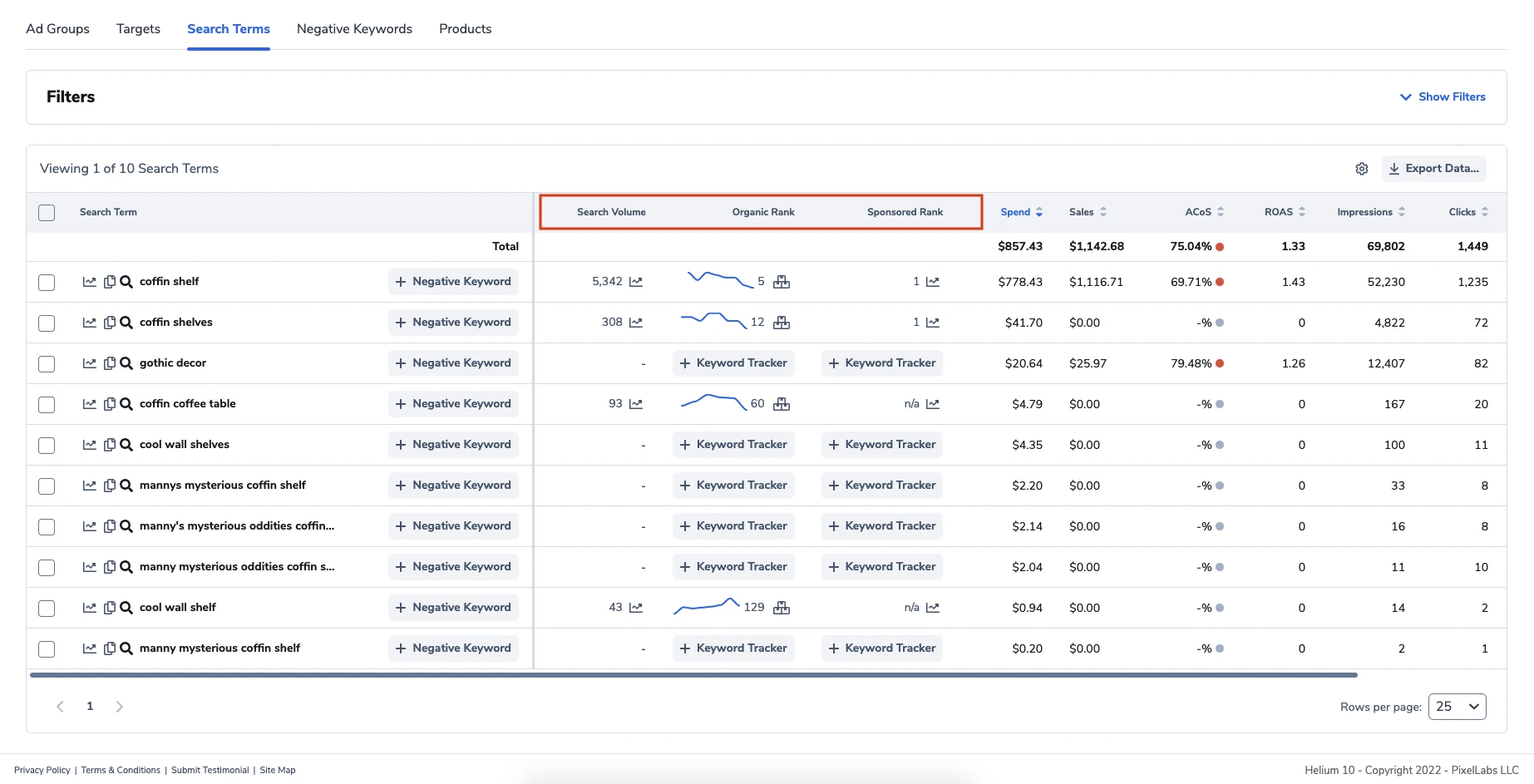Click the table settings gear icon
The image size is (1534, 784).
pos(1361,169)
